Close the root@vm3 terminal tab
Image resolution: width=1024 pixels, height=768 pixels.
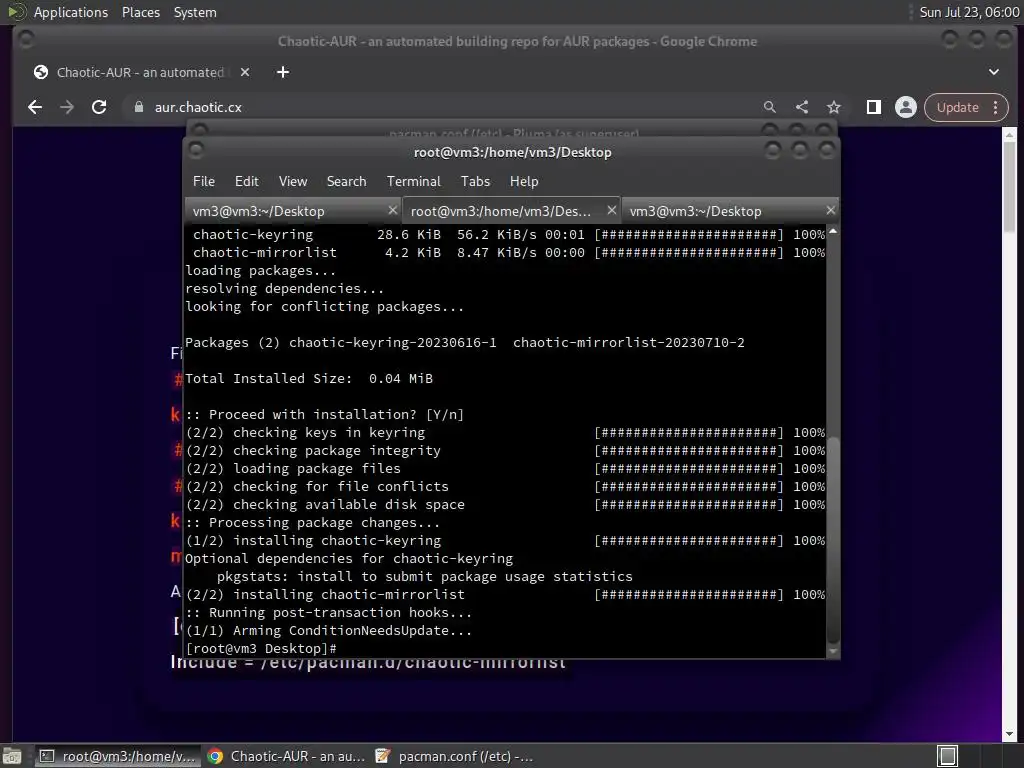click(x=612, y=210)
